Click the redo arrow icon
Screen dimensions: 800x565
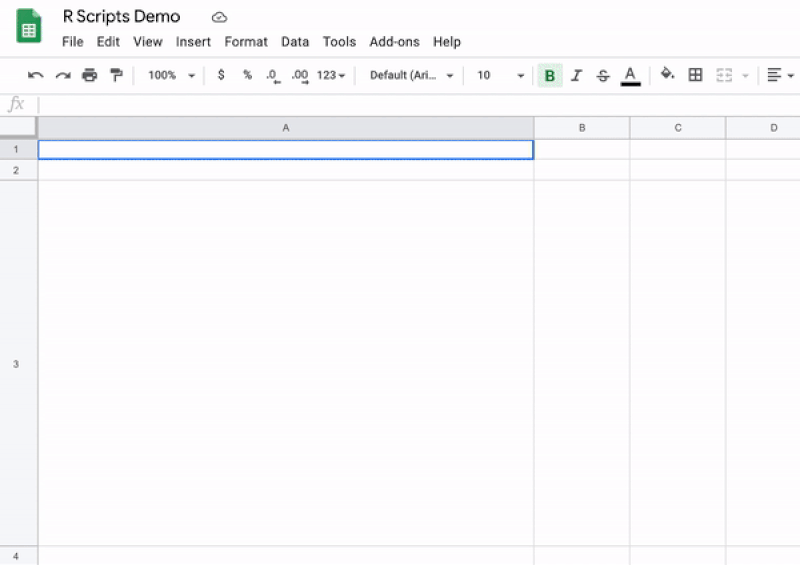pos(63,76)
